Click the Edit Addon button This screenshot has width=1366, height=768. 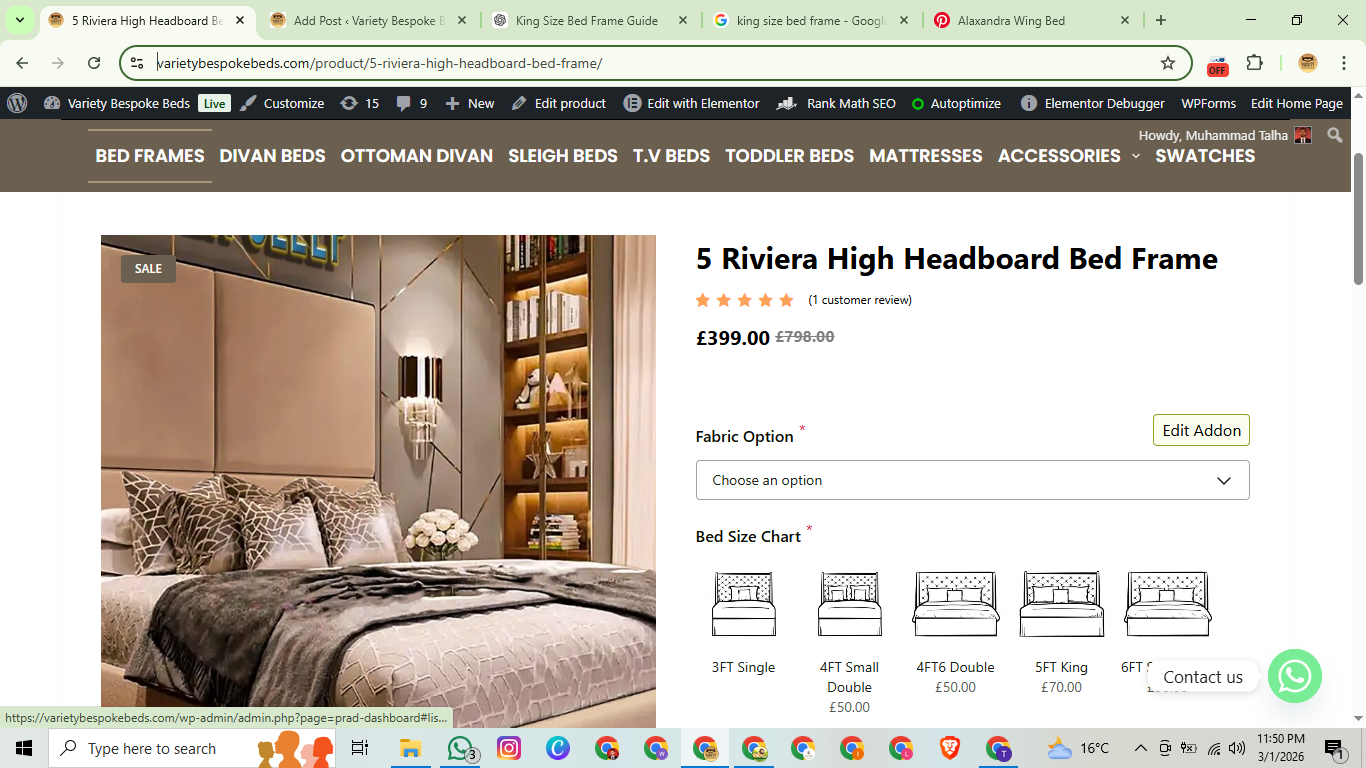1200,430
